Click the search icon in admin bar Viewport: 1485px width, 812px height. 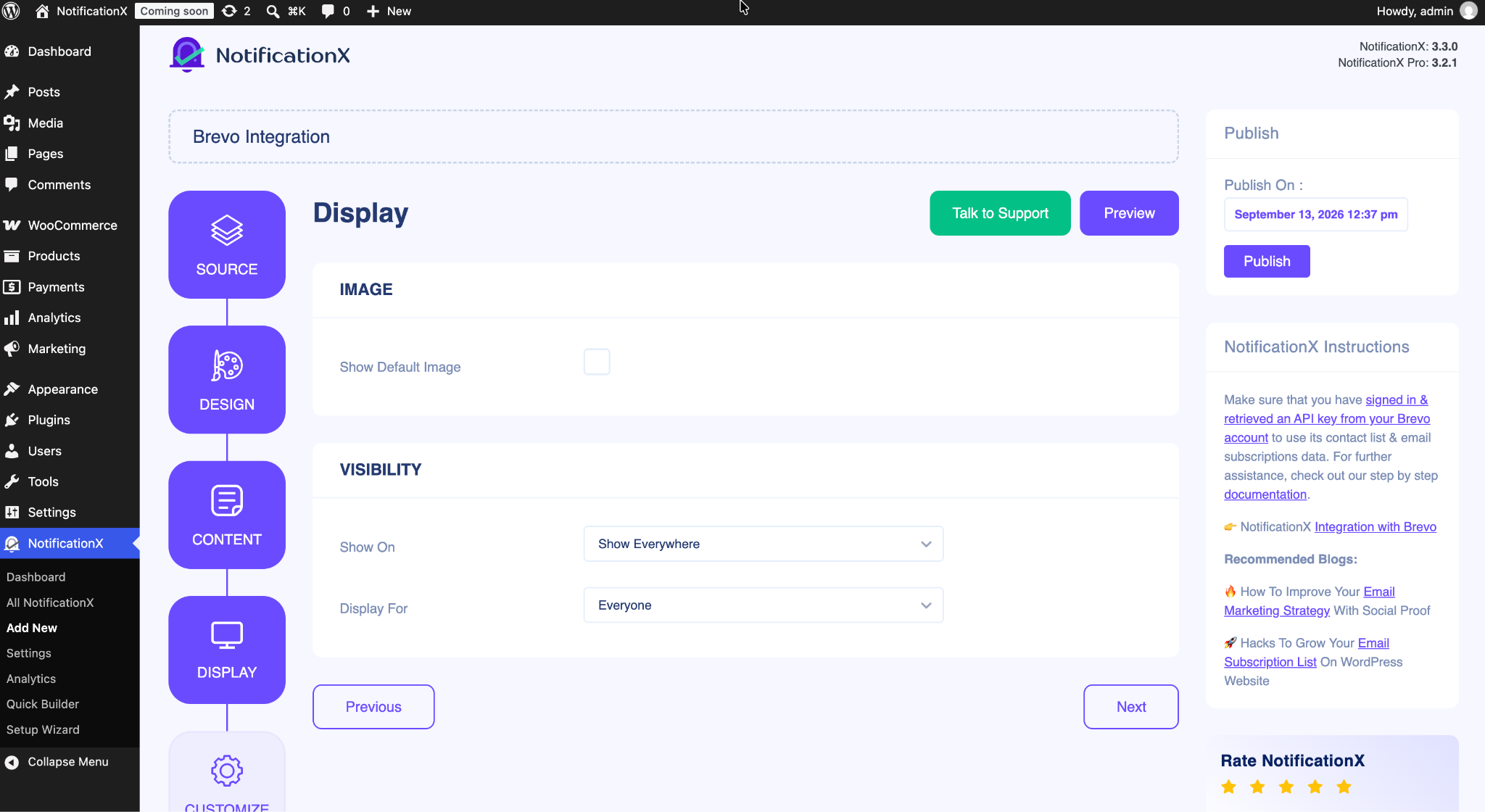point(273,12)
